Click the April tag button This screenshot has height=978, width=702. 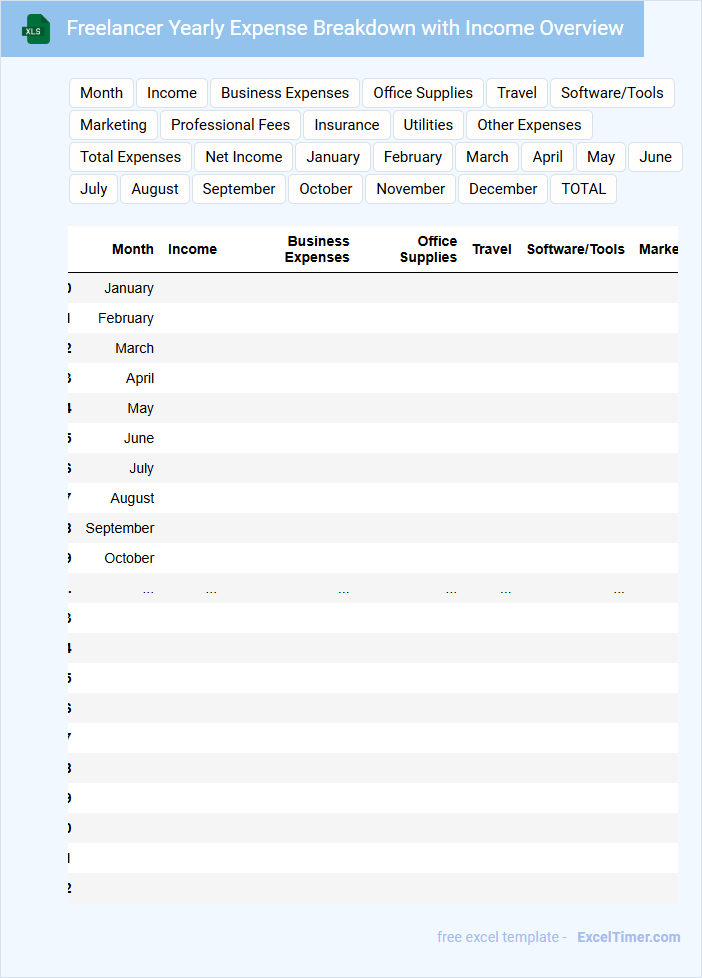(548, 157)
